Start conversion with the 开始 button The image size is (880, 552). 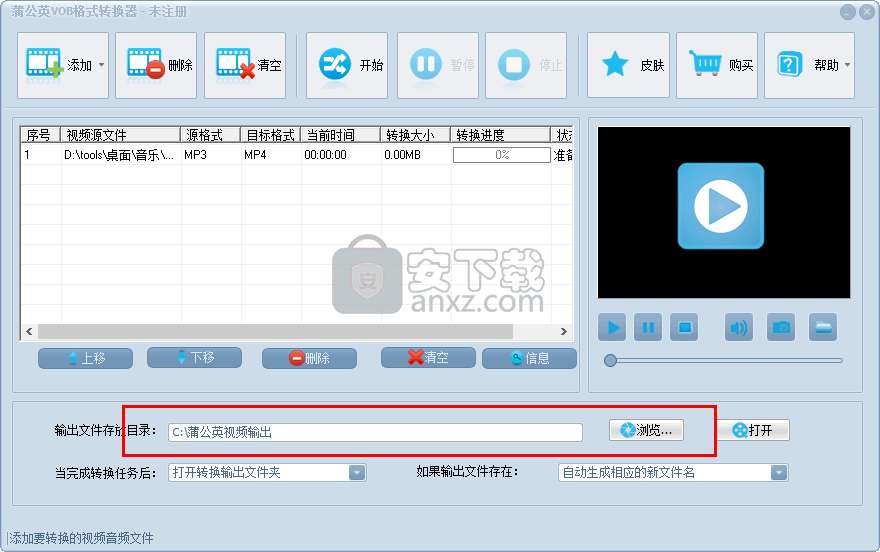point(347,65)
